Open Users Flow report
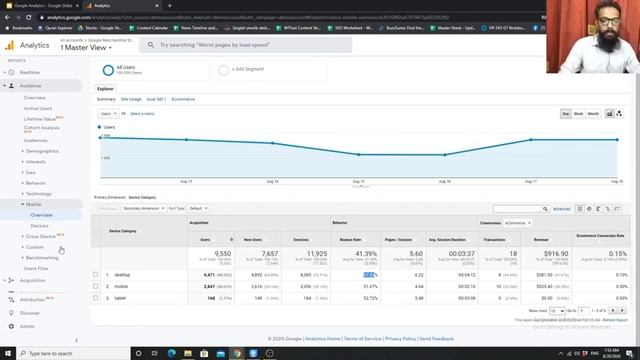 point(36,269)
